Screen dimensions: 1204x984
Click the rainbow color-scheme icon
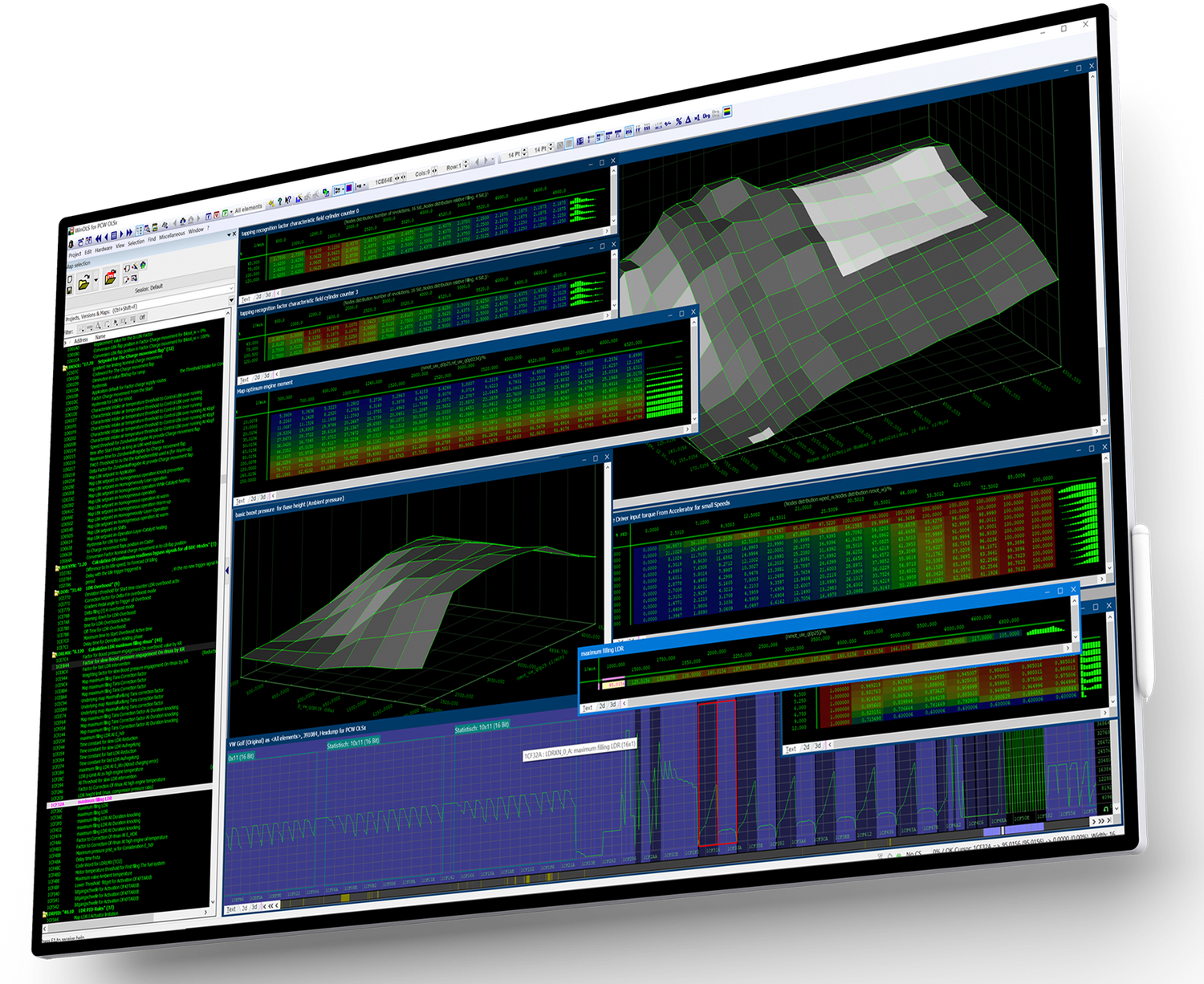[727, 111]
